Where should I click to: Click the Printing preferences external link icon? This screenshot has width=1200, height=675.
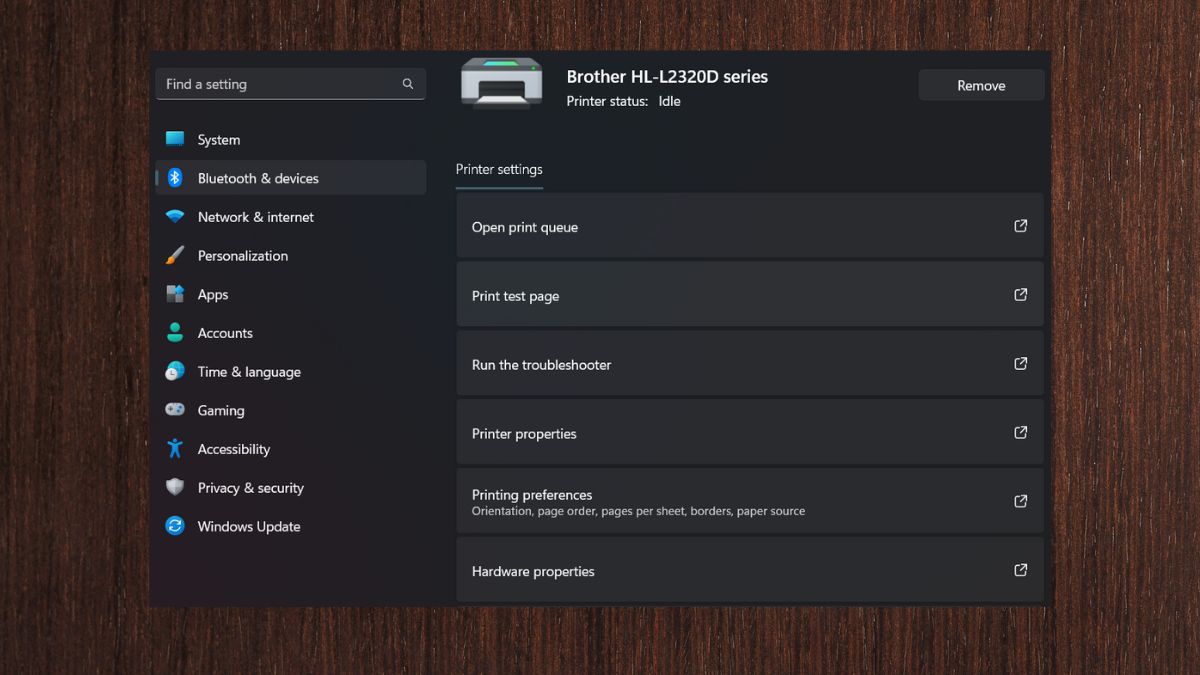pyautogui.click(x=1020, y=501)
